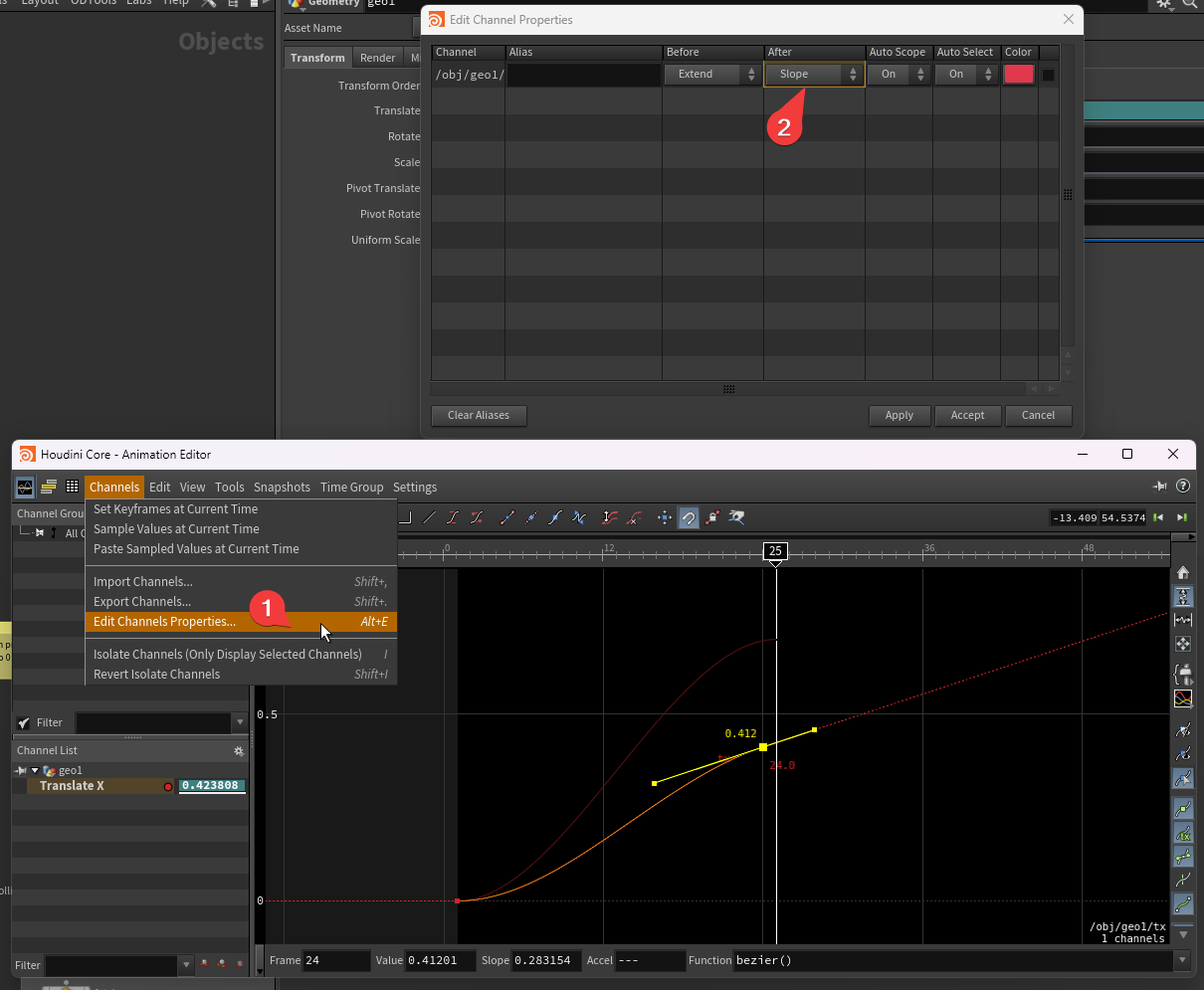Click the Clear Aliases button
Image resolution: width=1204 pixels, height=990 pixels.
[x=479, y=416]
